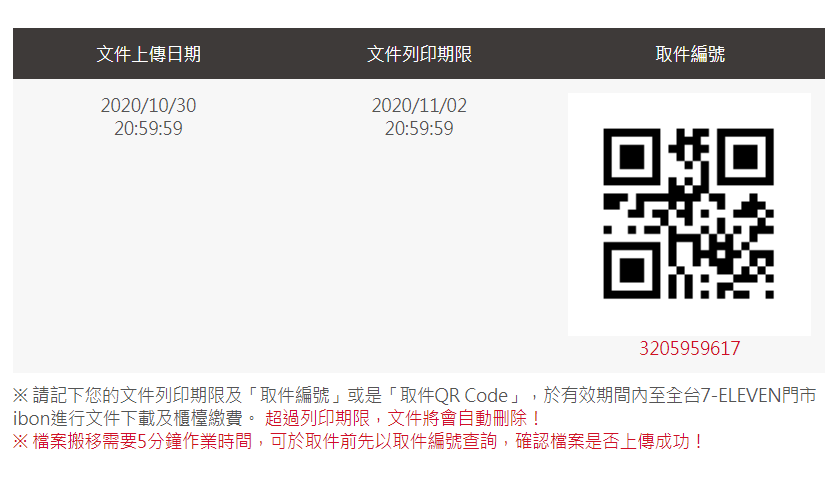Click the 7-ELEVEN門市 text in the note
This screenshot has width=831, height=482.
click(758, 396)
